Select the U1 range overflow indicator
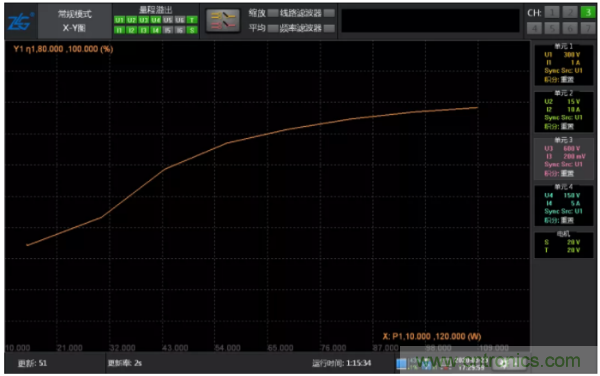The height and width of the screenshot is (376, 600). (x=119, y=20)
